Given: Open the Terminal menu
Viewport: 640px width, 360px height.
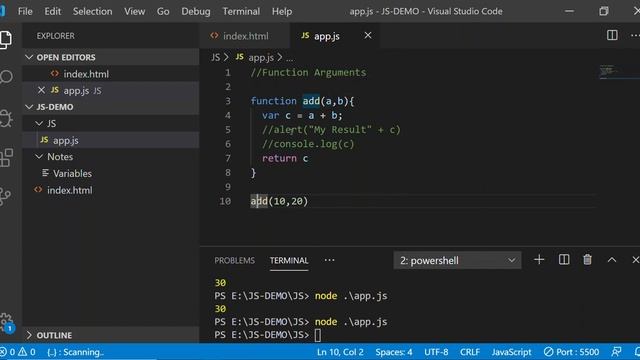Looking at the screenshot, I should (241, 11).
